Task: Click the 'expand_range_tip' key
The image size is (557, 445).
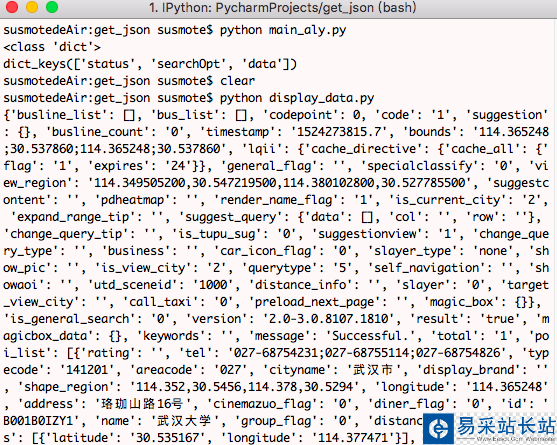Action: click(x=73, y=217)
